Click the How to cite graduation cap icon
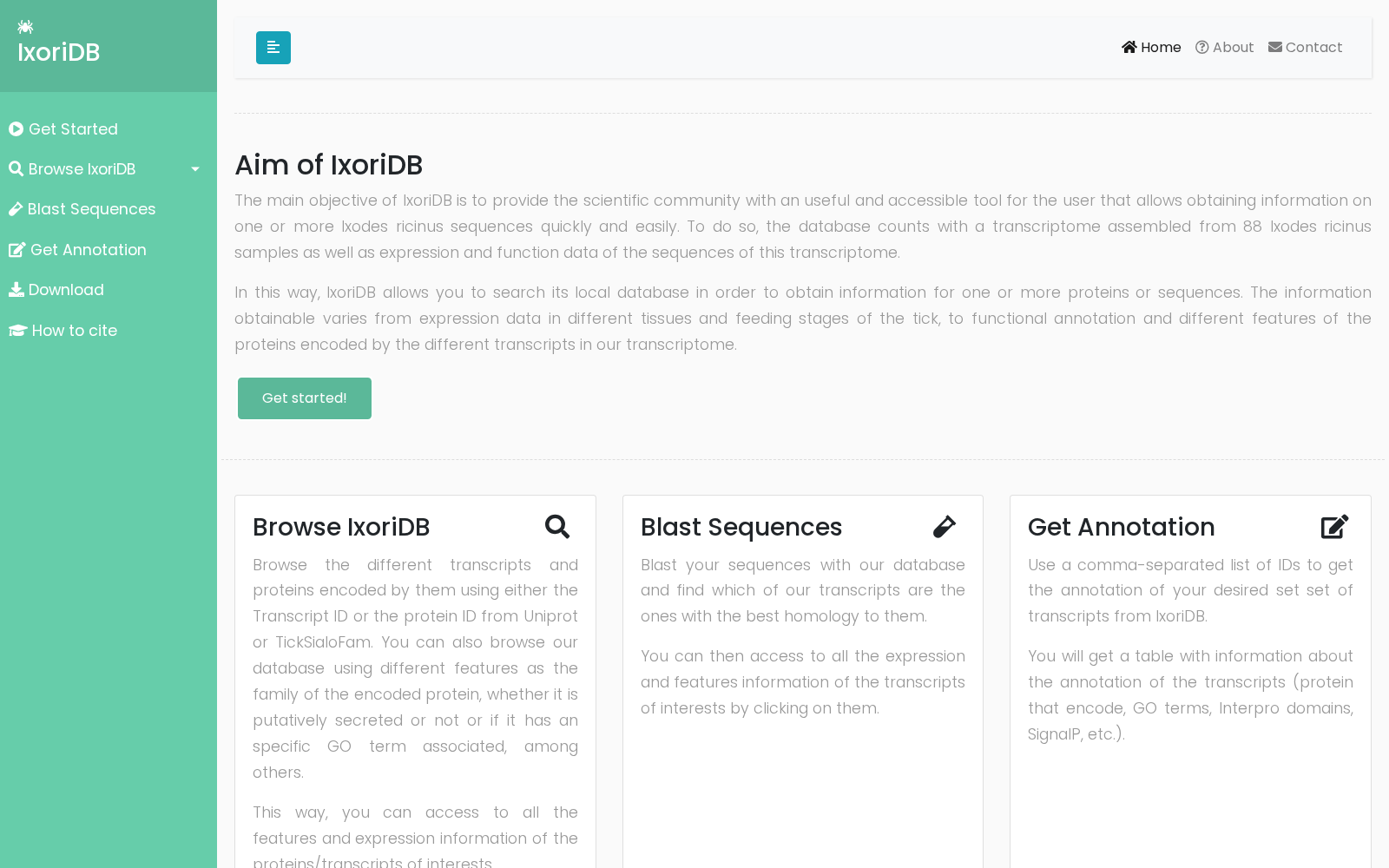The height and width of the screenshot is (868, 1389). point(18,331)
